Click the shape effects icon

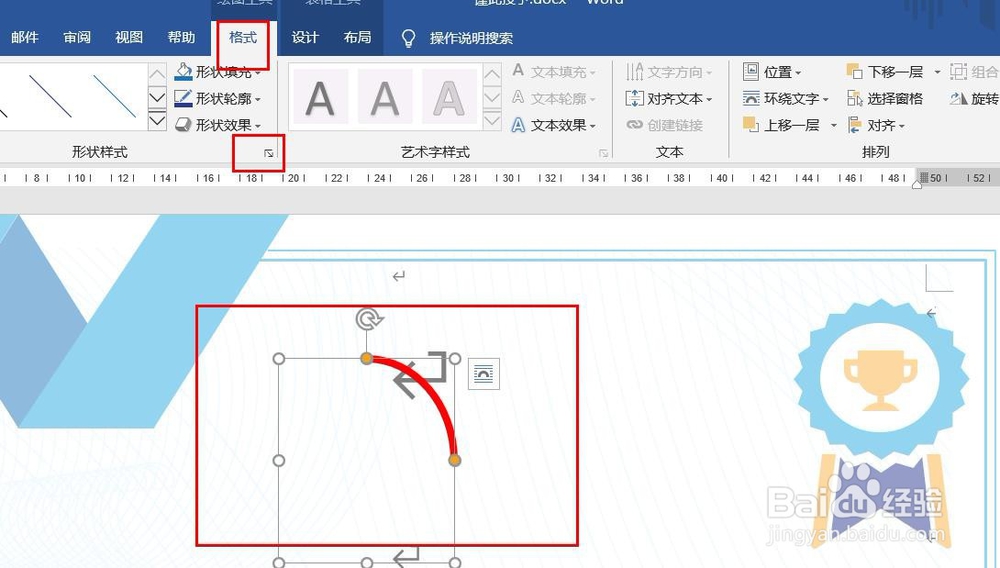click(x=183, y=125)
